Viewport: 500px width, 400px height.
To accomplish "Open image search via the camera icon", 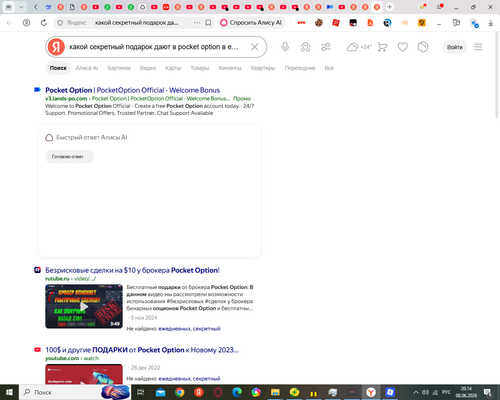I will click(x=305, y=47).
